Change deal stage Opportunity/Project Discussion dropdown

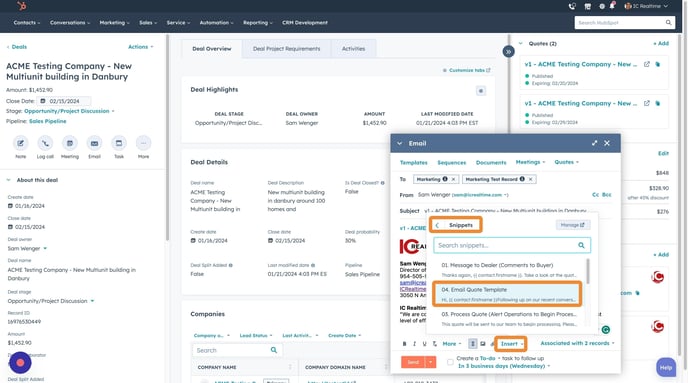click(69, 111)
